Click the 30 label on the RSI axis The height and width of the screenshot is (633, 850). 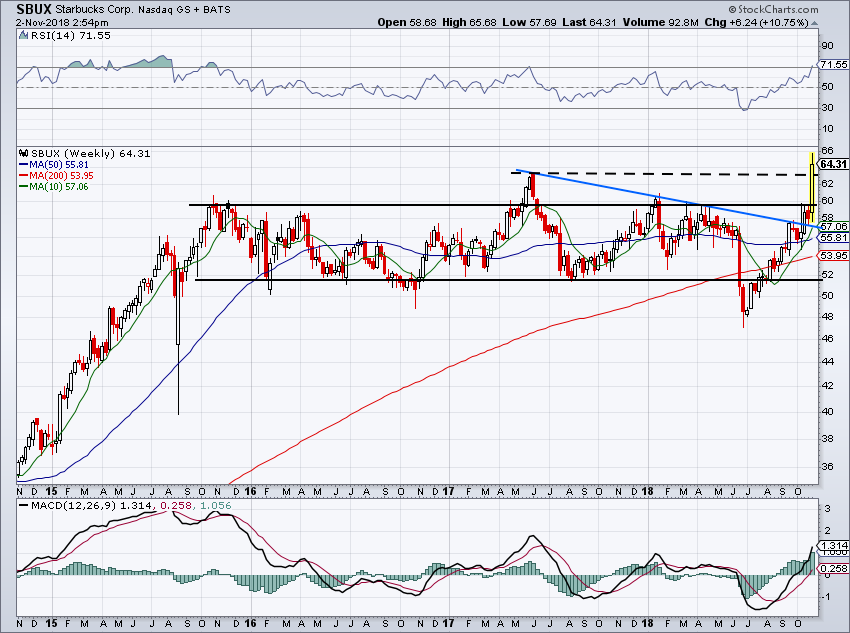(x=827, y=107)
